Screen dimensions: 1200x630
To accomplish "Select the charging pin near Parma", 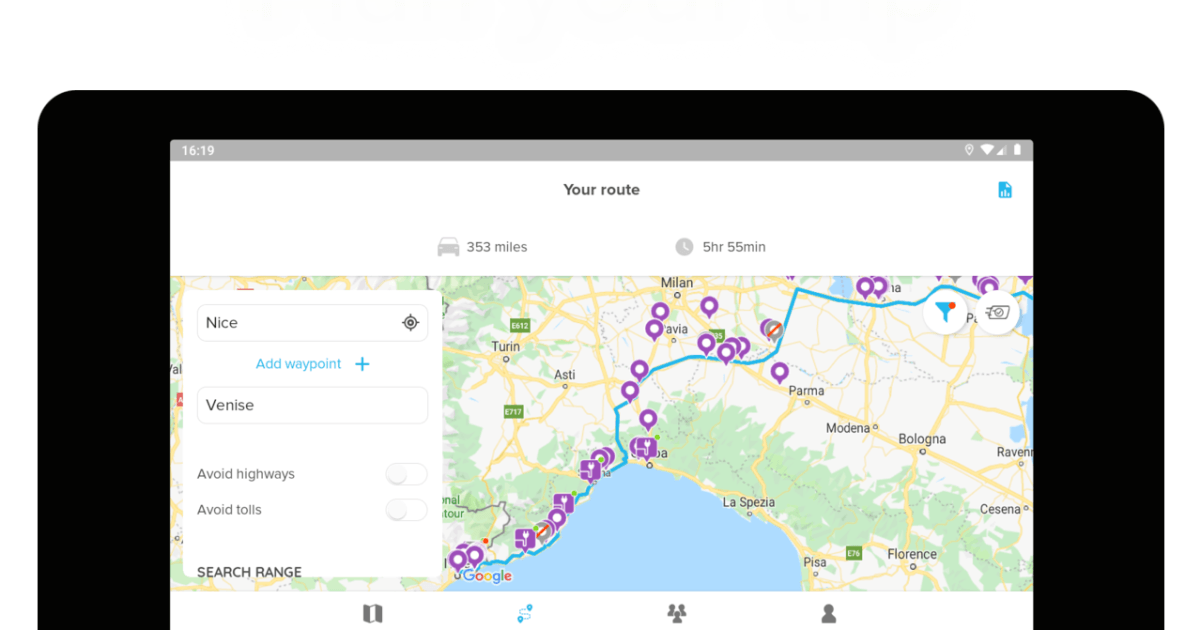I will point(779,372).
